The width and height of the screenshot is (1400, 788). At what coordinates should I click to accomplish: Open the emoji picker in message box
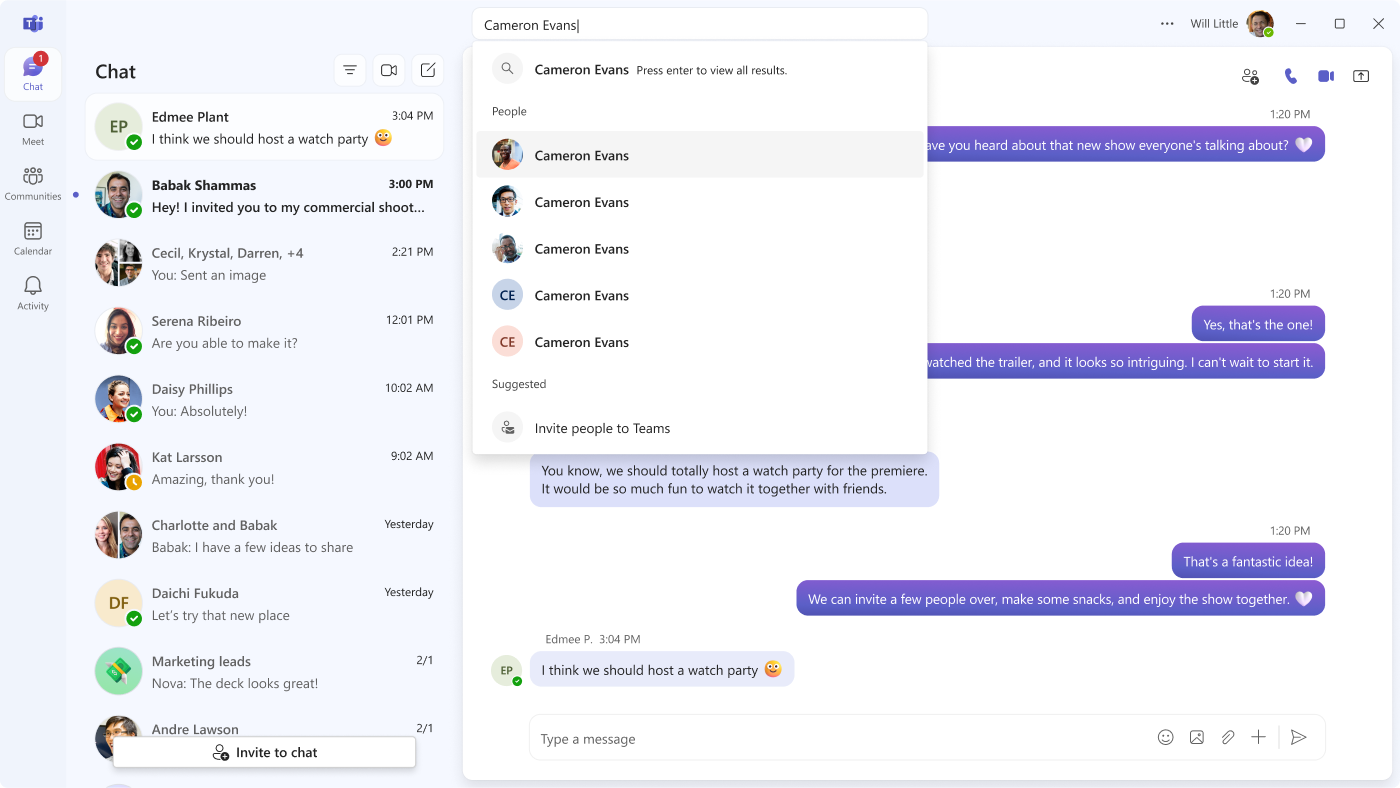pyautogui.click(x=1165, y=738)
